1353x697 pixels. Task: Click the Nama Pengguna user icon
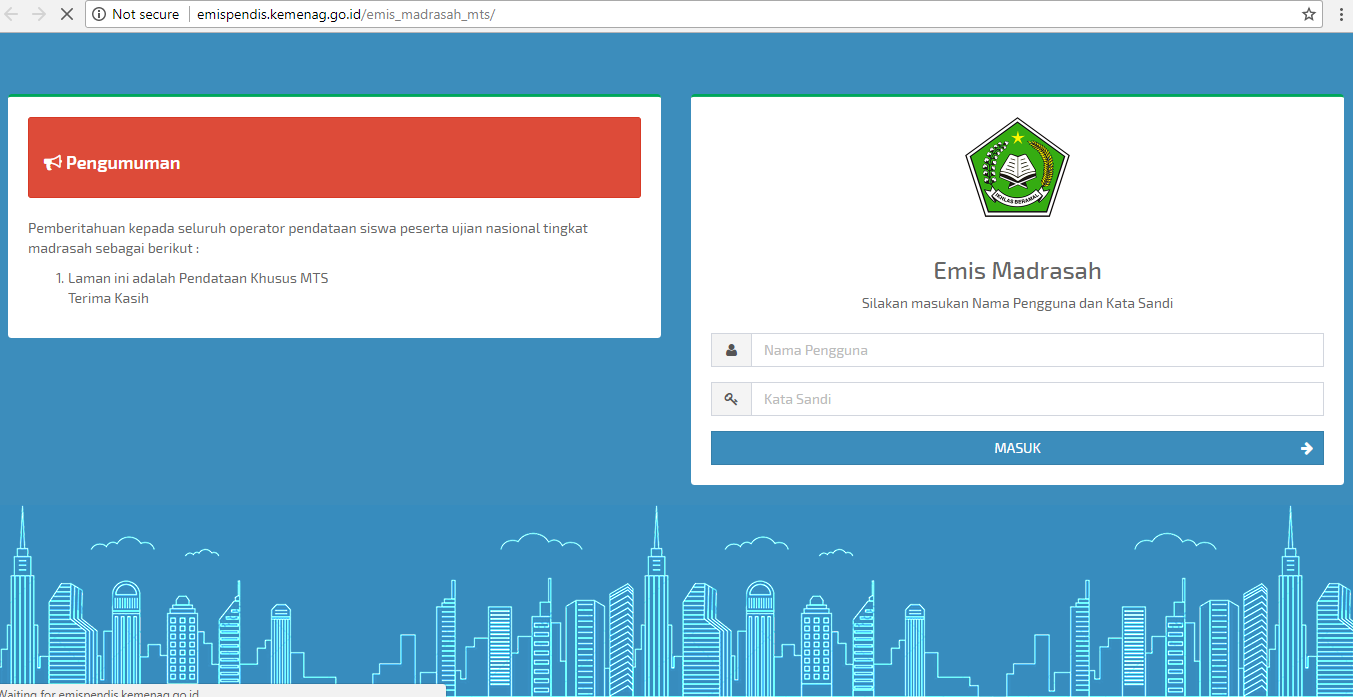click(730, 350)
